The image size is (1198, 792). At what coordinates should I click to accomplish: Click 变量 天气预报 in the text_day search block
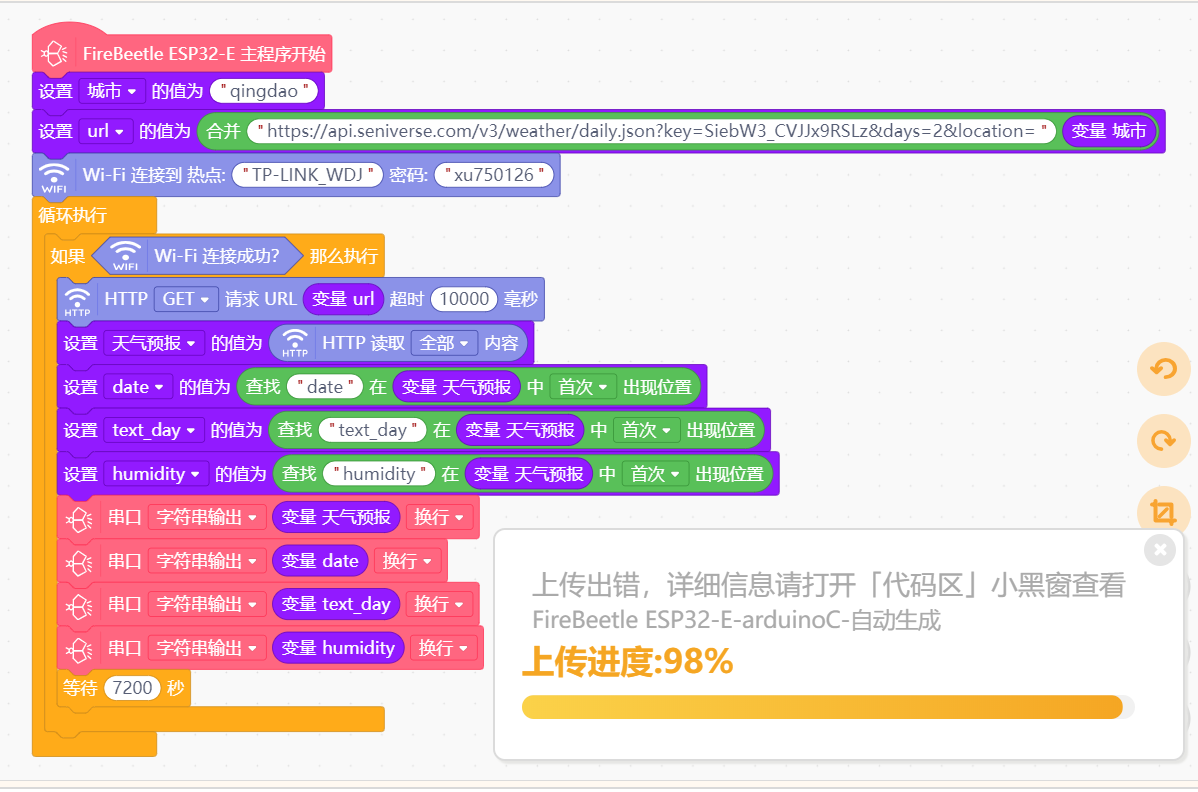[x=520, y=430]
